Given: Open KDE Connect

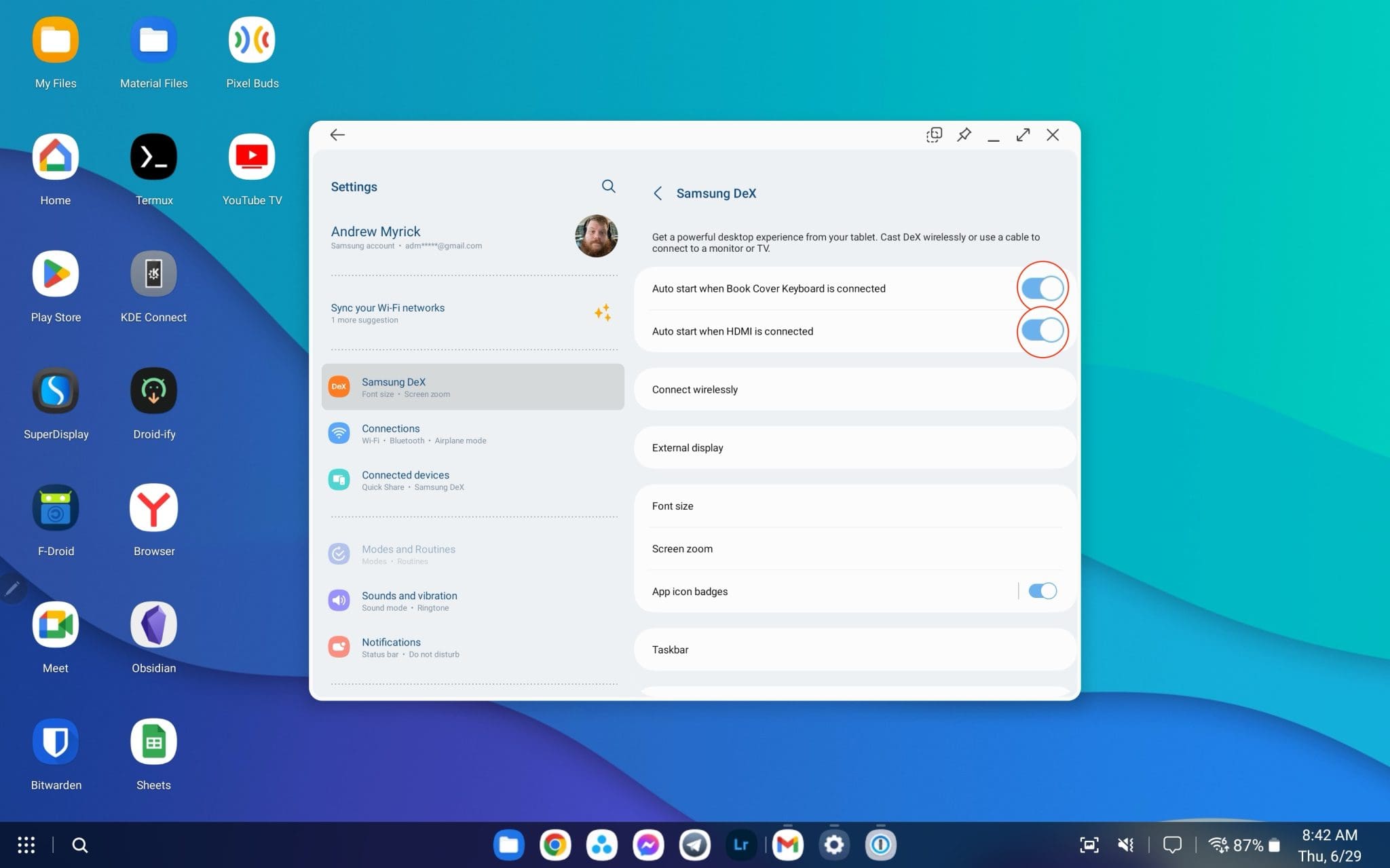Looking at the screenshot, I should click(153, 273).
